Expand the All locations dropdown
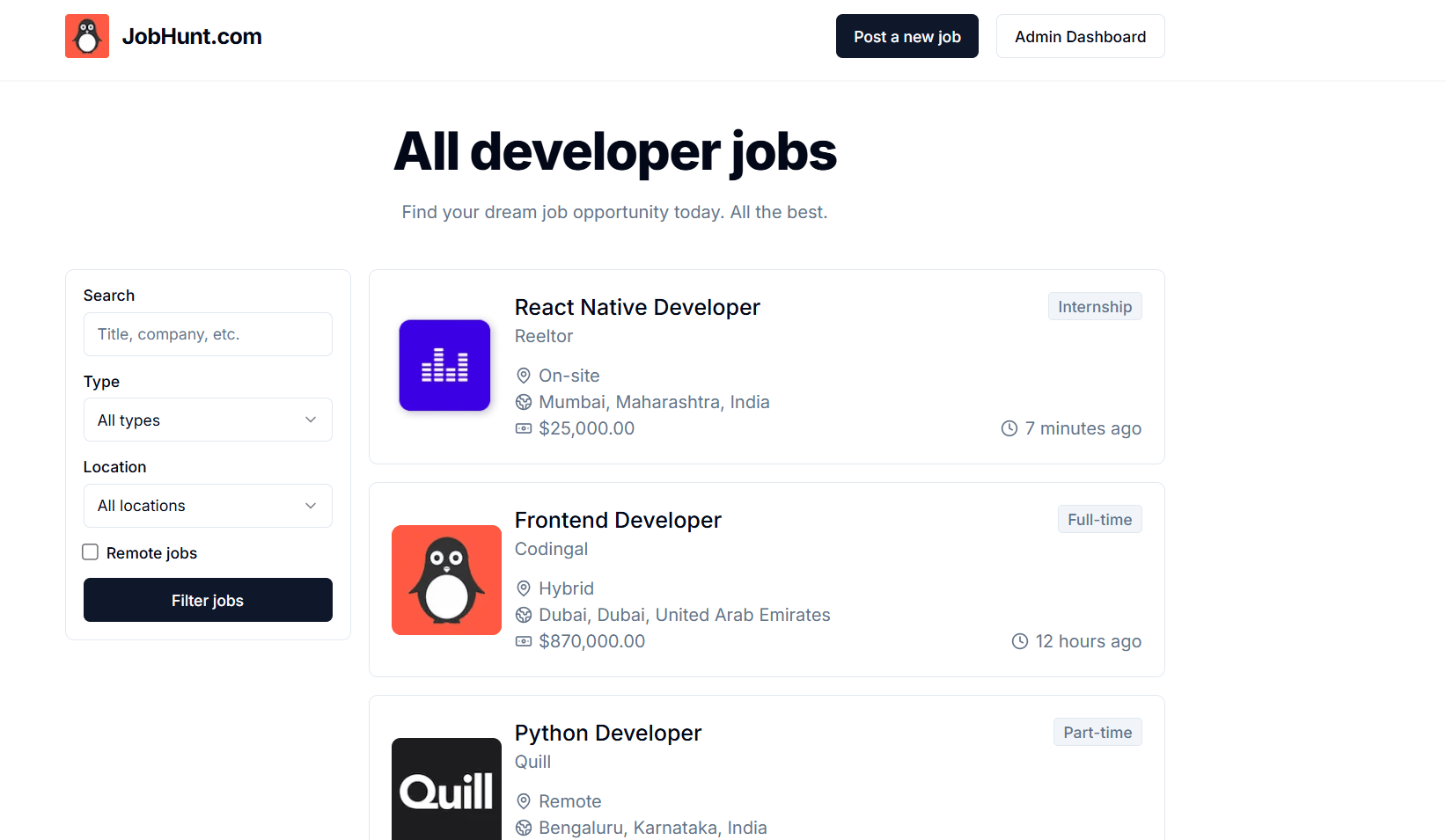This screenshot has width=1446, height=840. [x=208, y=506]
